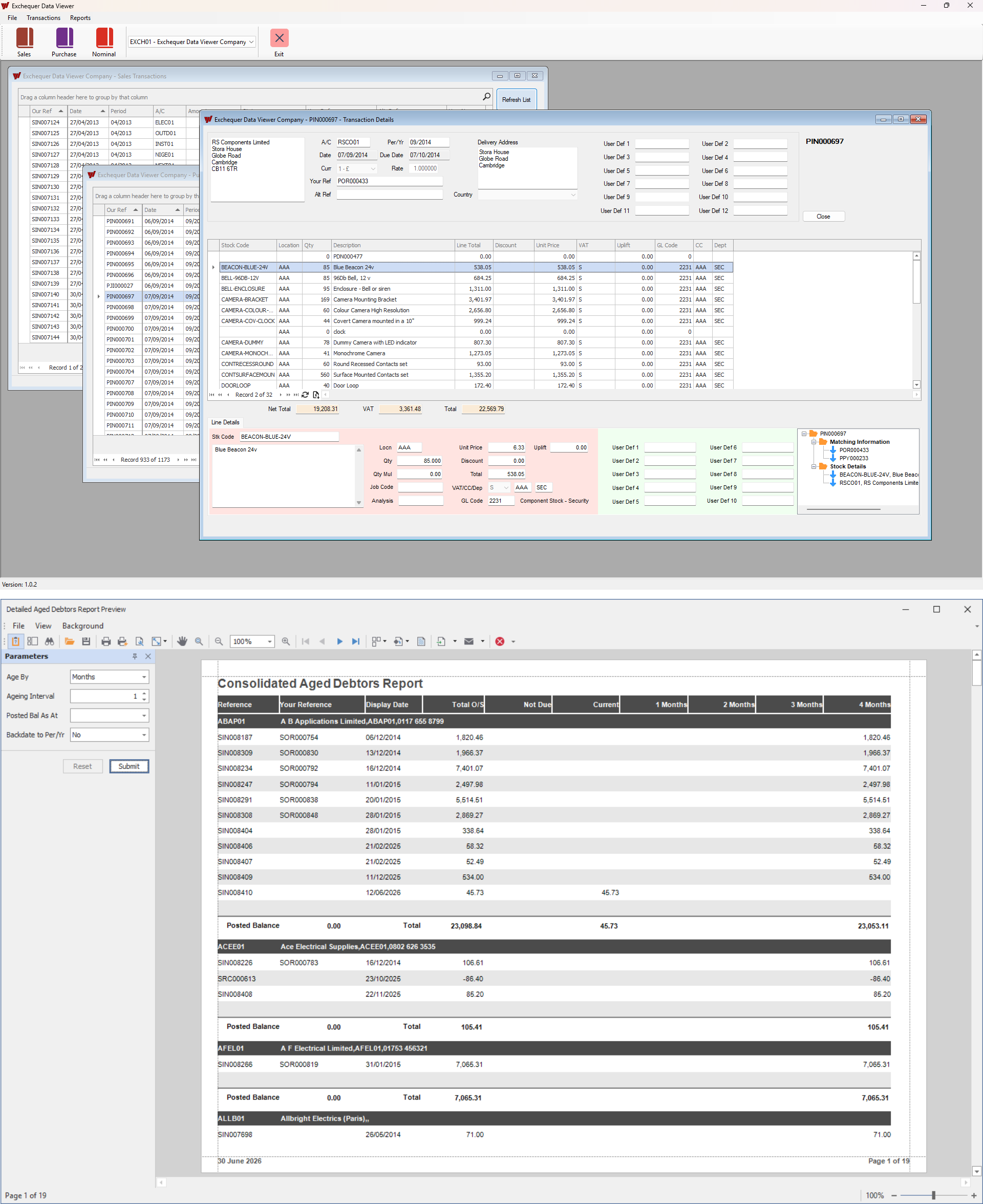
Task: Click the Zoom In icon in report toolbar
Action: click(x=286, y=641)
